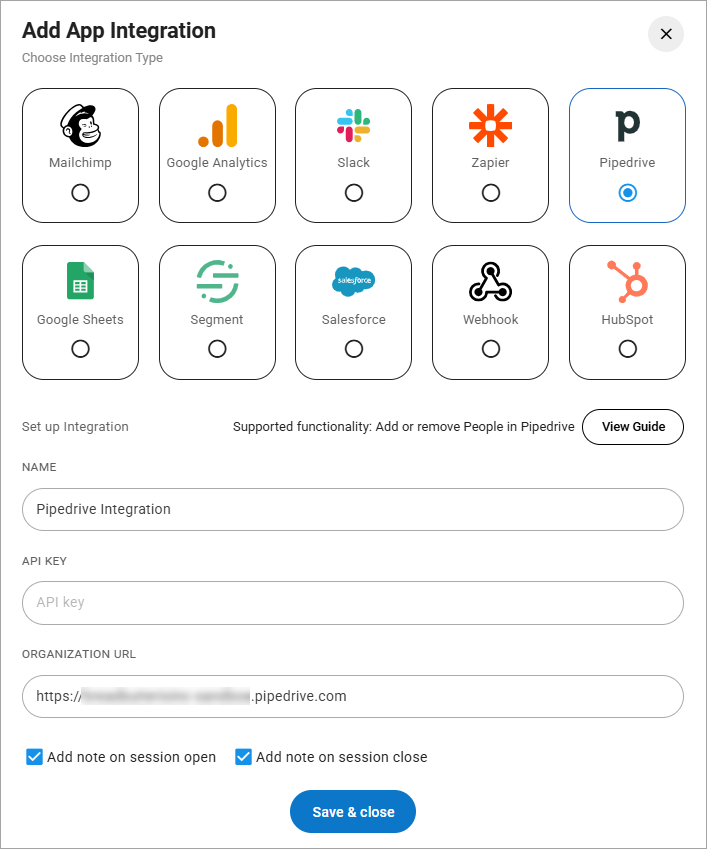Screen dimensions: 707x849
Task: Select the Segment integration logo
Action: [217, 281]
